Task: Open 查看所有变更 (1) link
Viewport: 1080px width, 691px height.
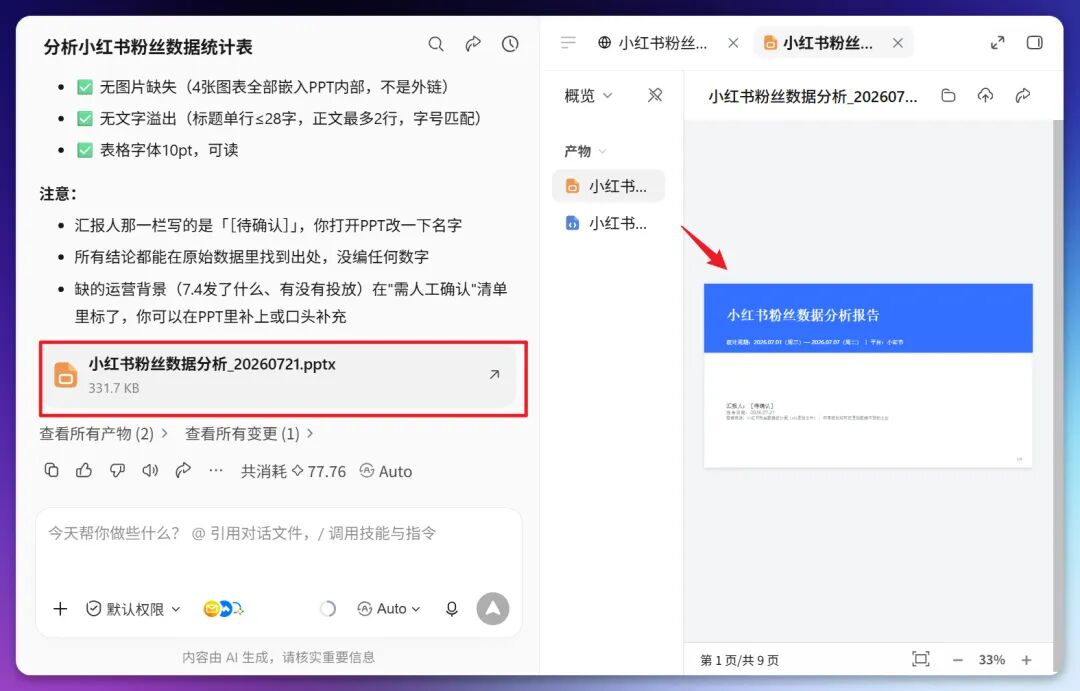Action: click(249, 434)
